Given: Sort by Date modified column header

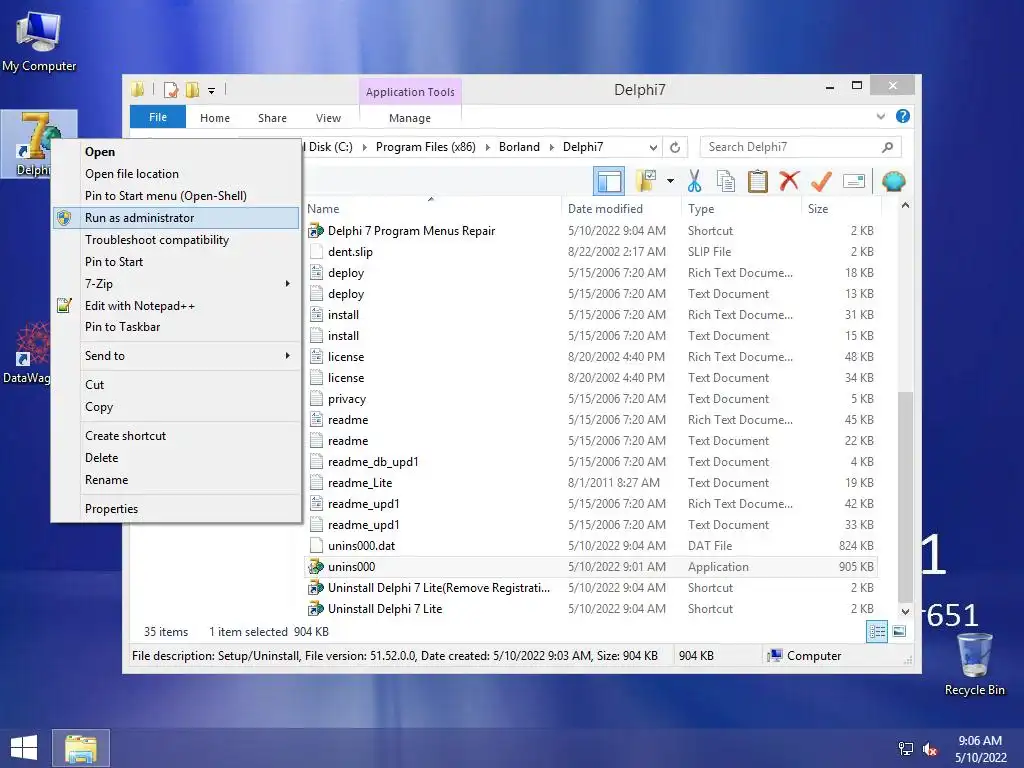Looking at the screenshot, I should coord(621,209).
